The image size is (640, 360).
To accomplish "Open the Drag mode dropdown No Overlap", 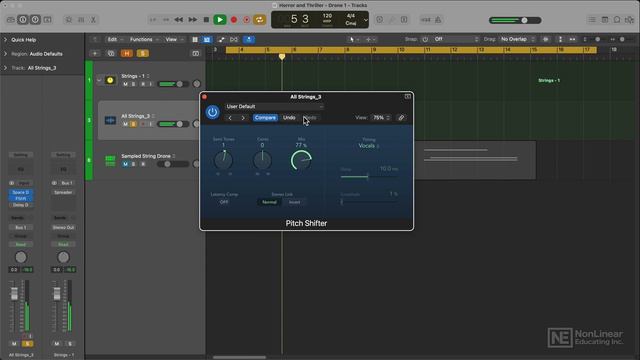I will click(x=517, y=39).
